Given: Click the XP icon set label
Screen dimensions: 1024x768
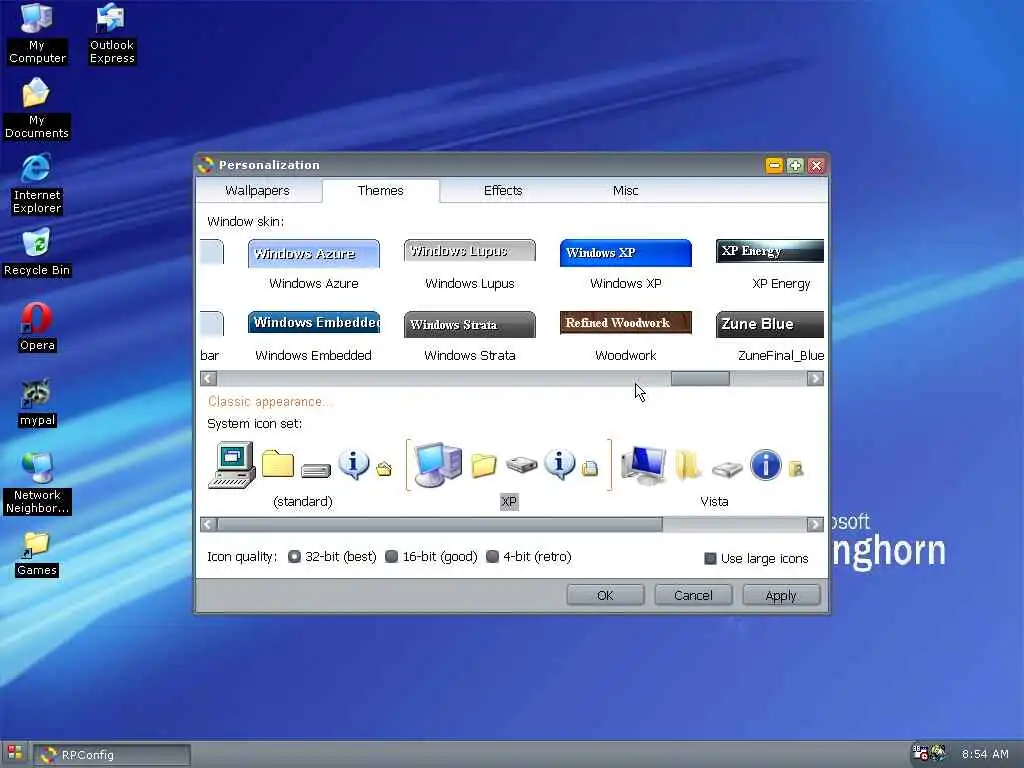Looking at the screenshot, I should (x=509, y=502).
